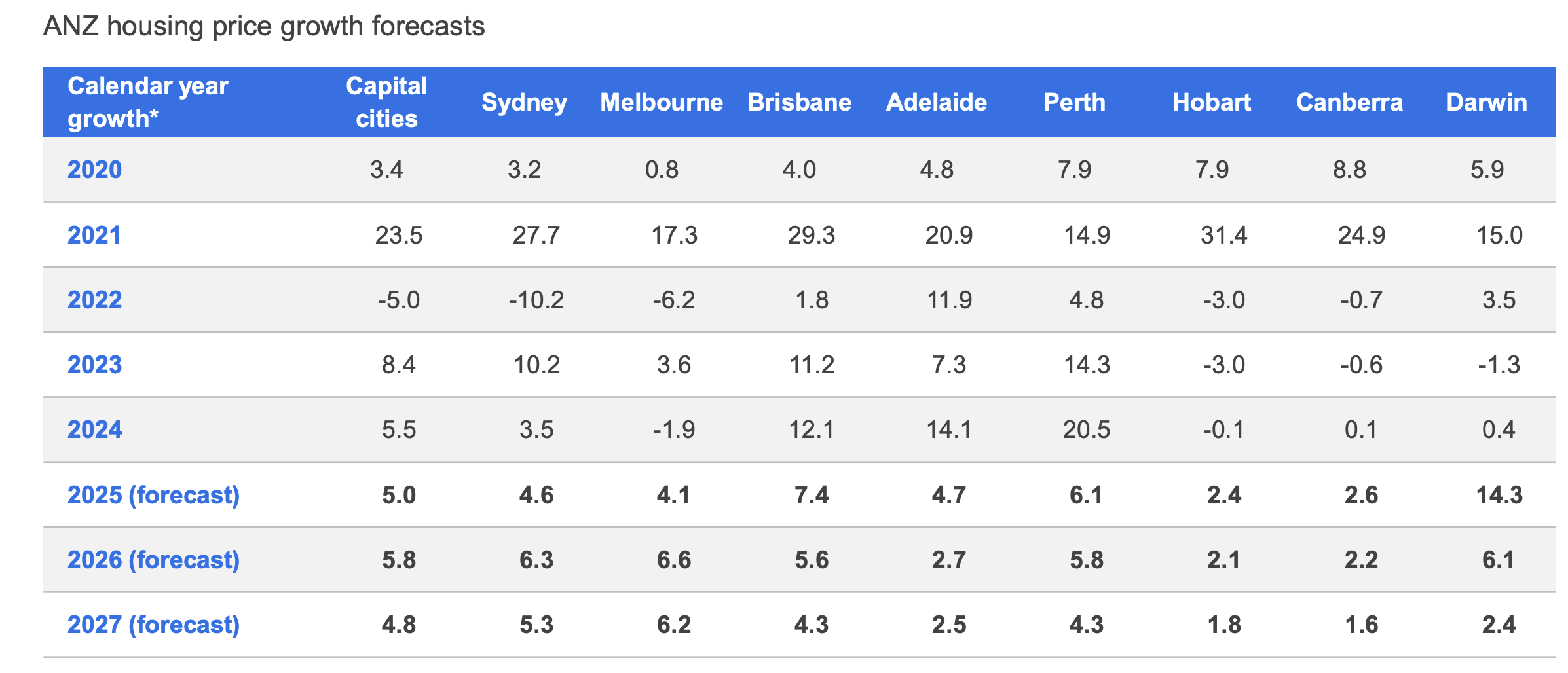Select the Brisbane column header
The height and width of the screenshot is (673, 1568).
(799, 103)
